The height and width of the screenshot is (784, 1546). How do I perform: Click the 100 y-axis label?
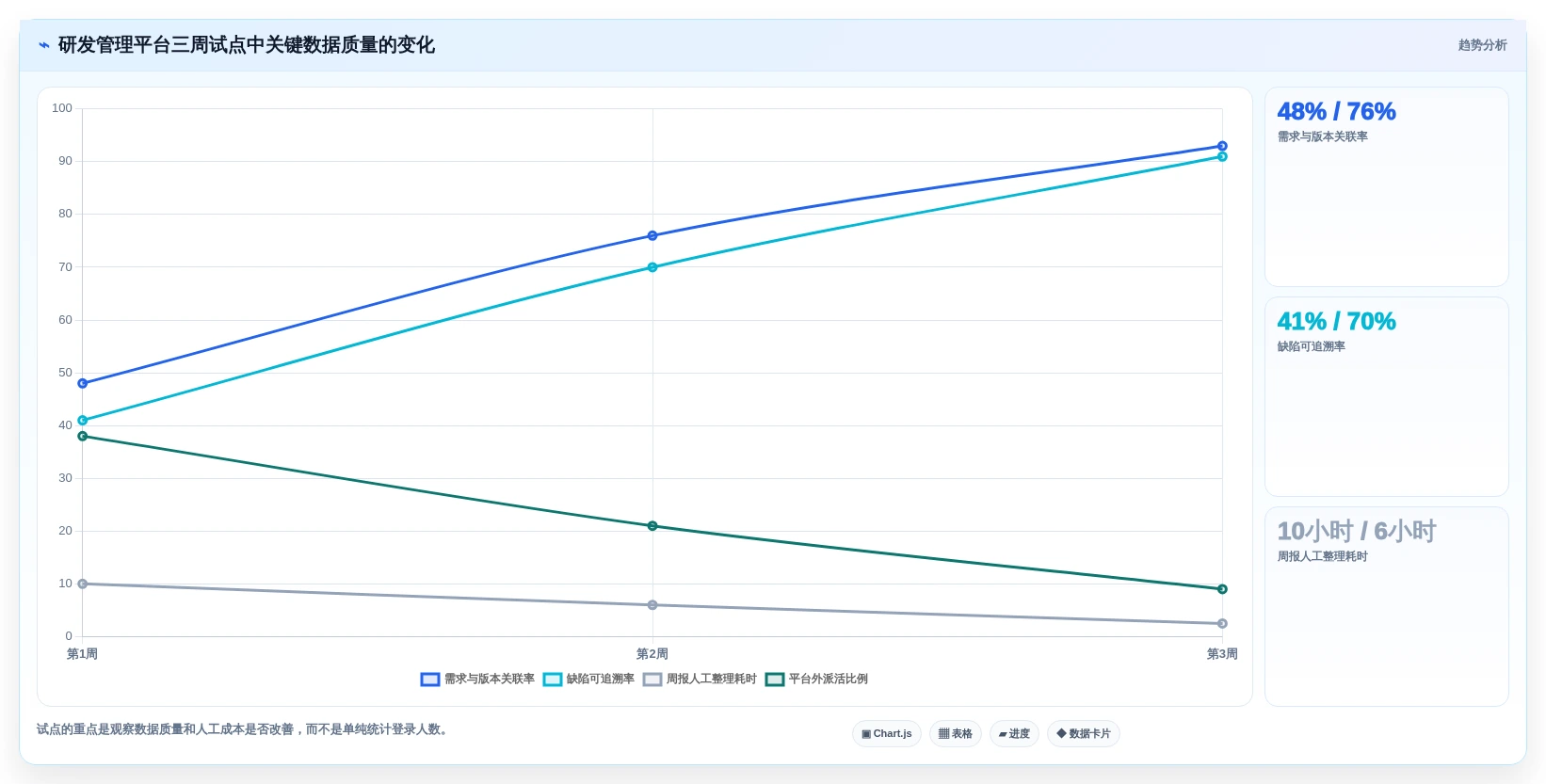(62, 108)
